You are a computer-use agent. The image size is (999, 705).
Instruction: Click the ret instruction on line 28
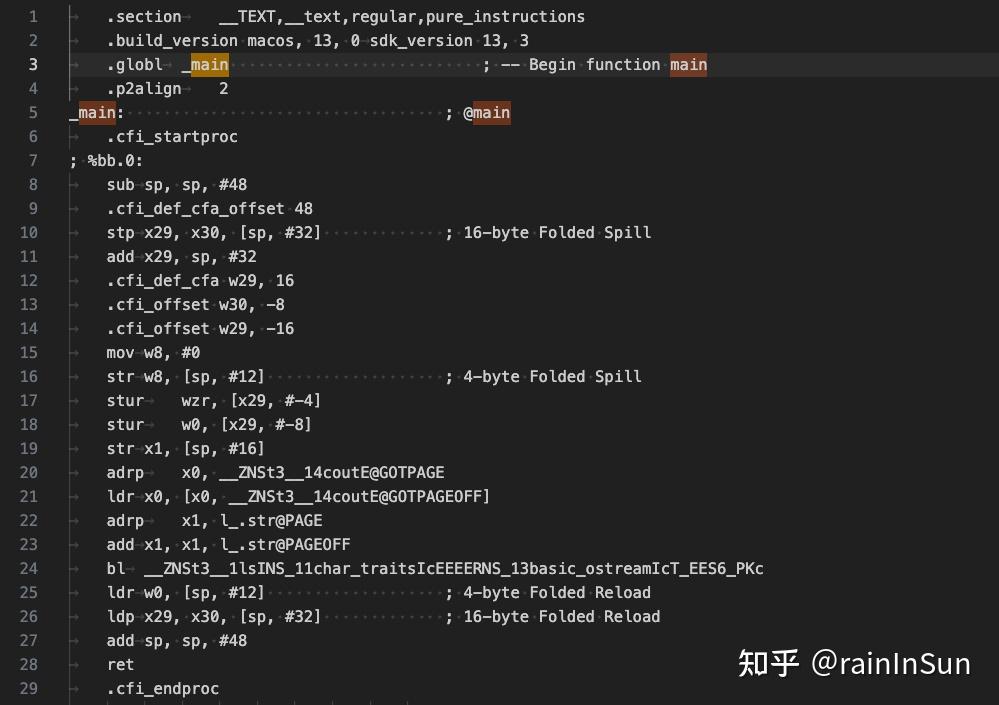coord(120,665)
